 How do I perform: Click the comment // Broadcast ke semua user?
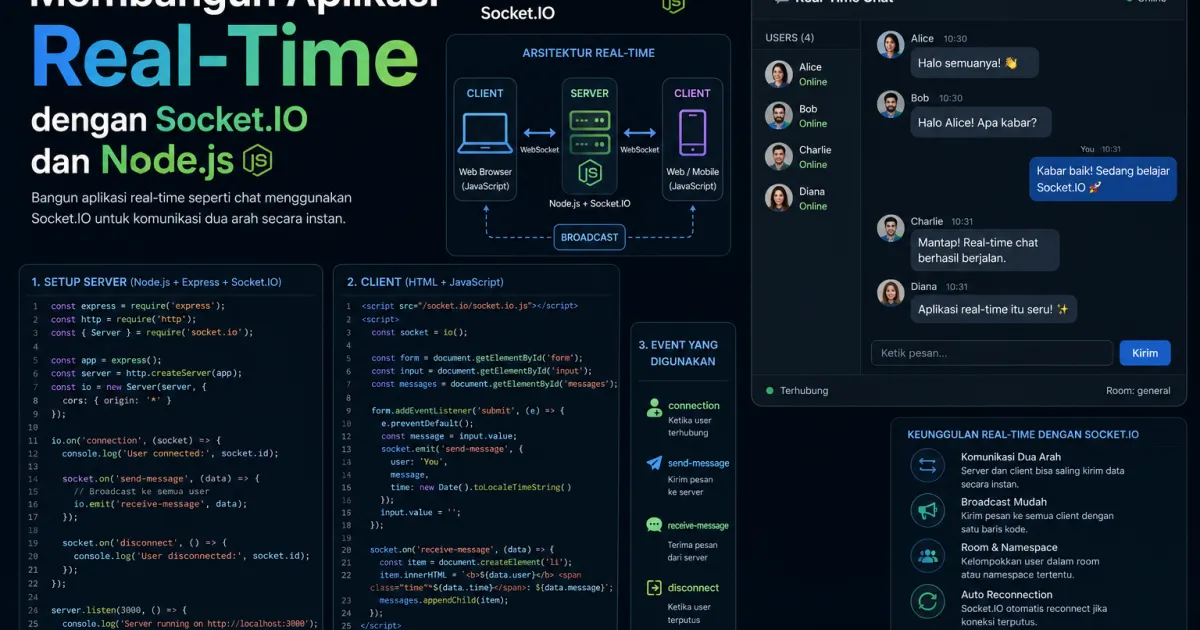142,491
